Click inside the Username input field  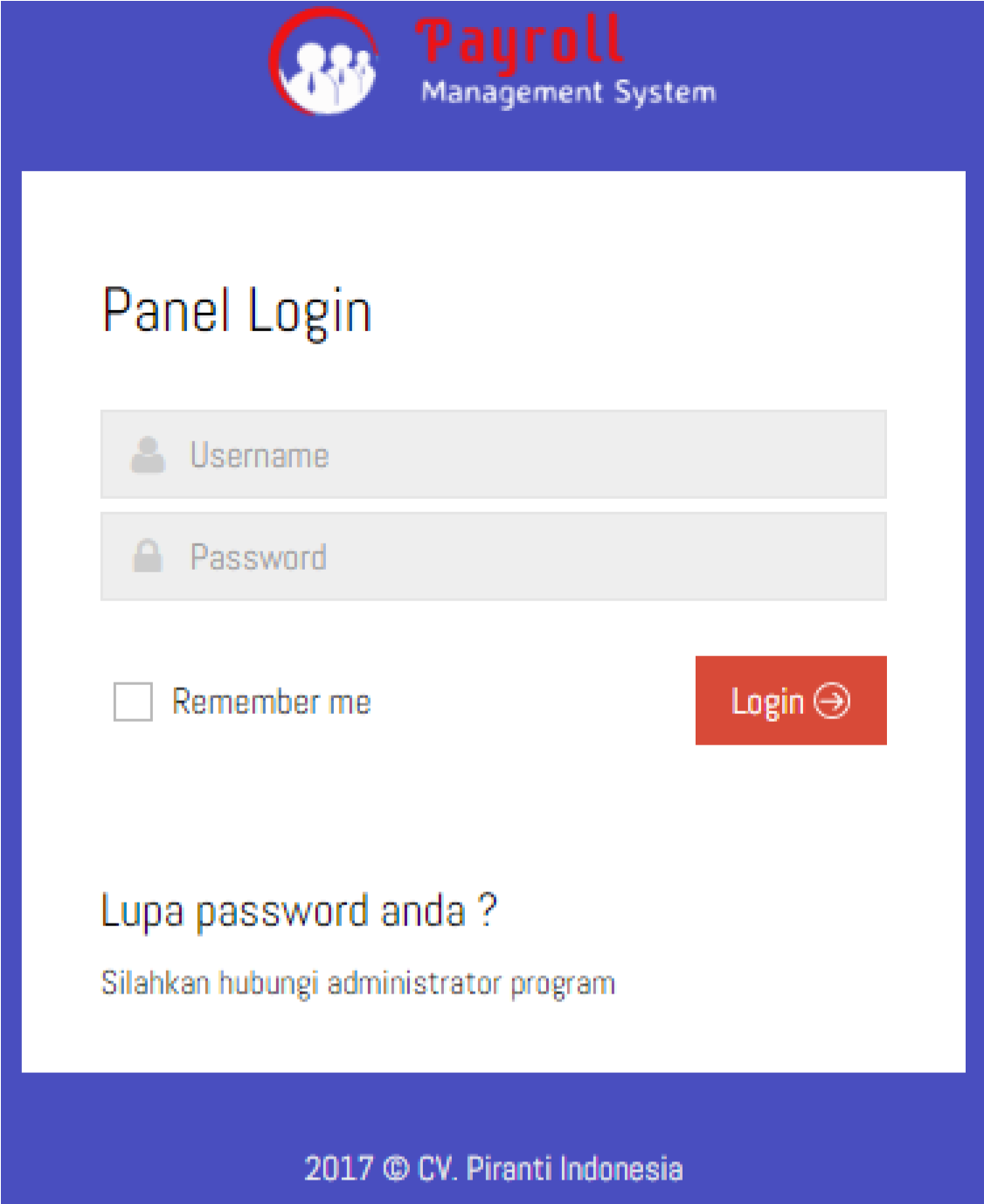click(494, 453)
